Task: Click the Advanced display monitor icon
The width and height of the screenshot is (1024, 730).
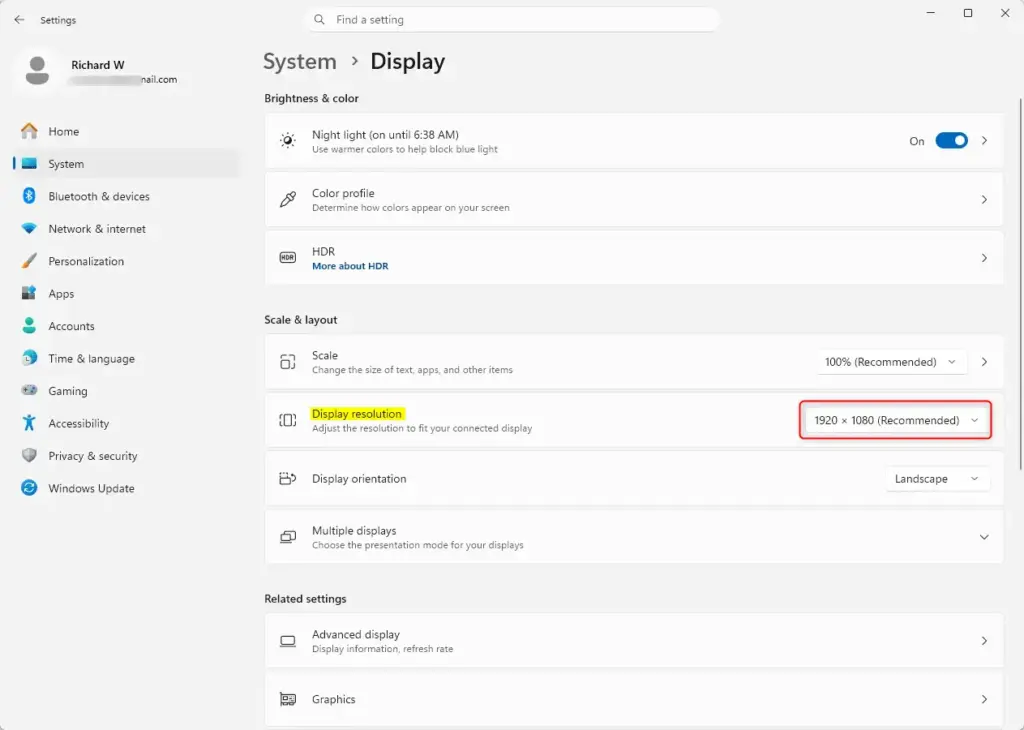Action: pyautogui.click(x=287, y=641)
